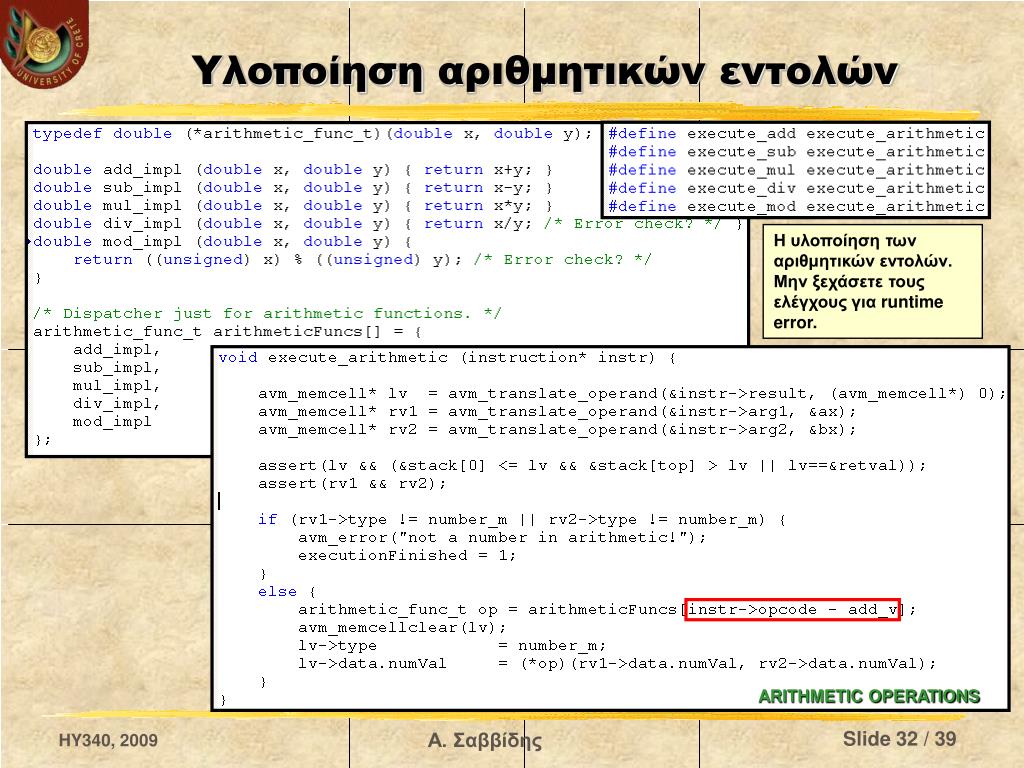
Task: Click 'add_impl,' in the dispatcher array
Action: (116, 350)
